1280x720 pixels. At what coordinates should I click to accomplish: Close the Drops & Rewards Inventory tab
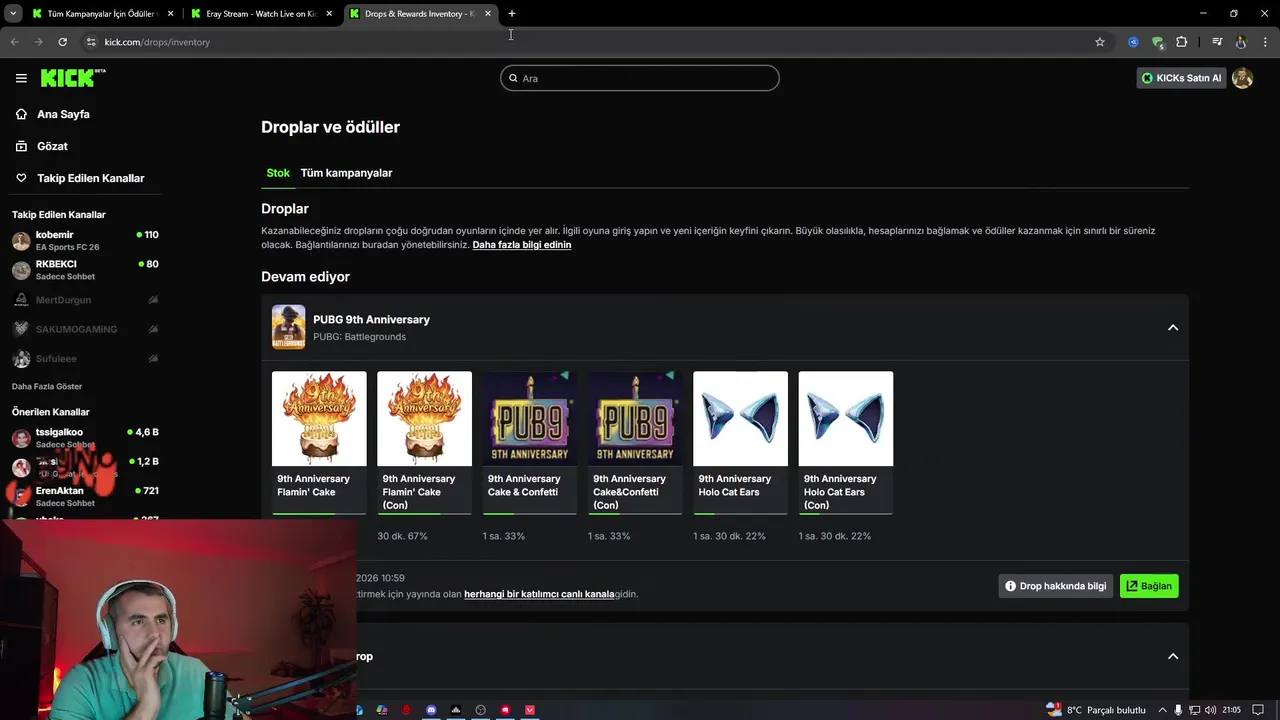(488, 14)
